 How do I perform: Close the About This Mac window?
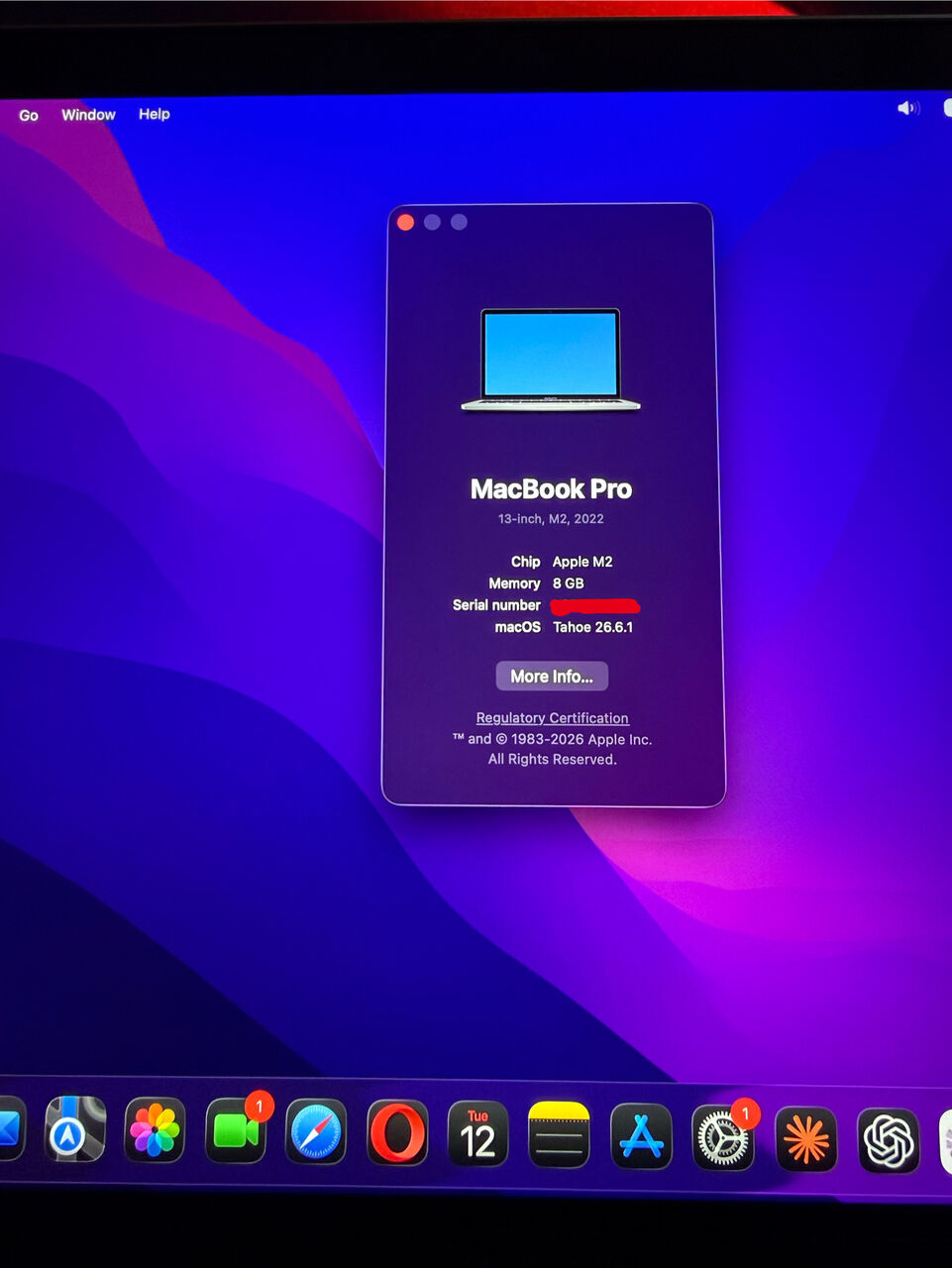pos(405,222)
